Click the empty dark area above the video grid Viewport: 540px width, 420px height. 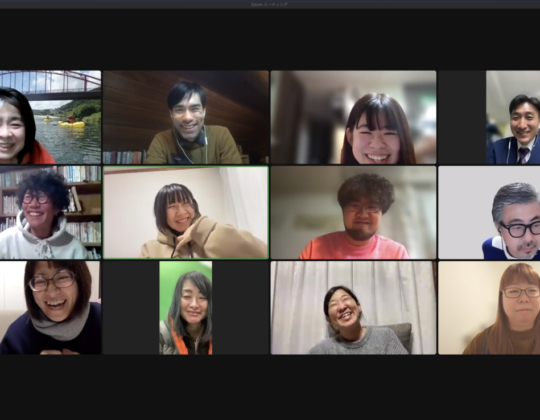pyautogui.click(x=270, y=40)
